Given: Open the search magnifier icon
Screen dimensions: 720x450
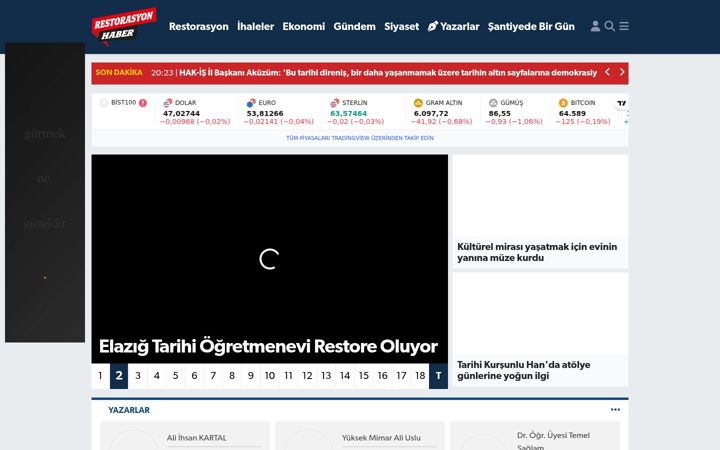Looking at the screenshot, I should (609, 26).
